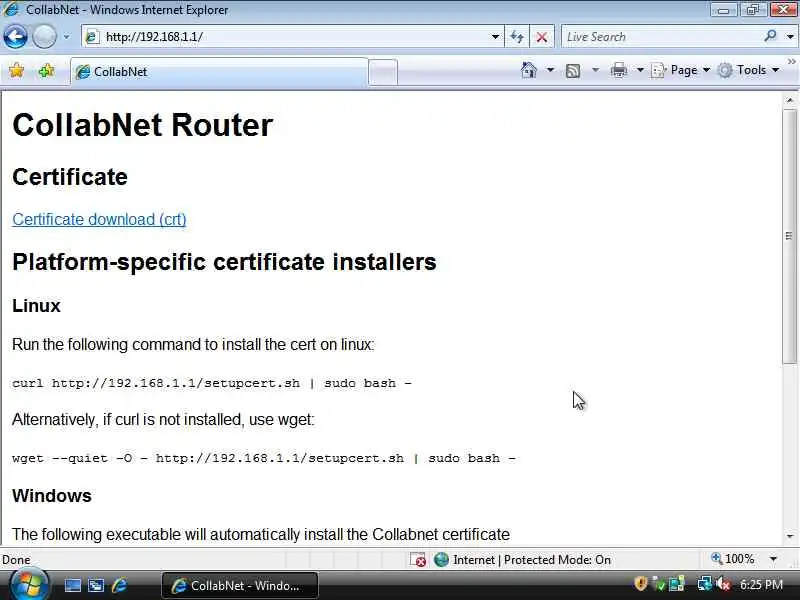Open the Page menu
The width and height of the screenshot is (800, 600).
click(681, 70)
